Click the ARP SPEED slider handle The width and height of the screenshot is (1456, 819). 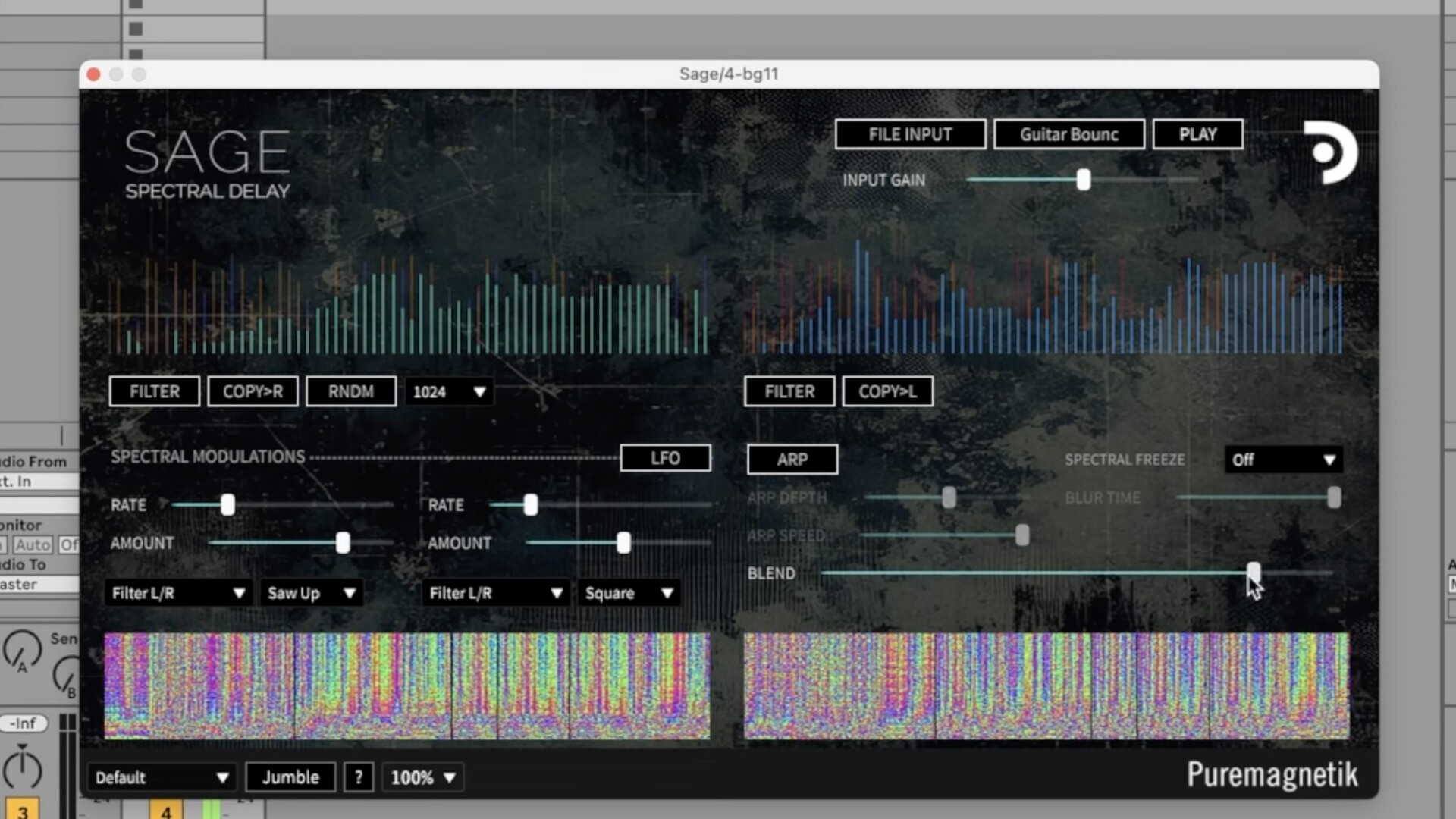pos(1022,535)
